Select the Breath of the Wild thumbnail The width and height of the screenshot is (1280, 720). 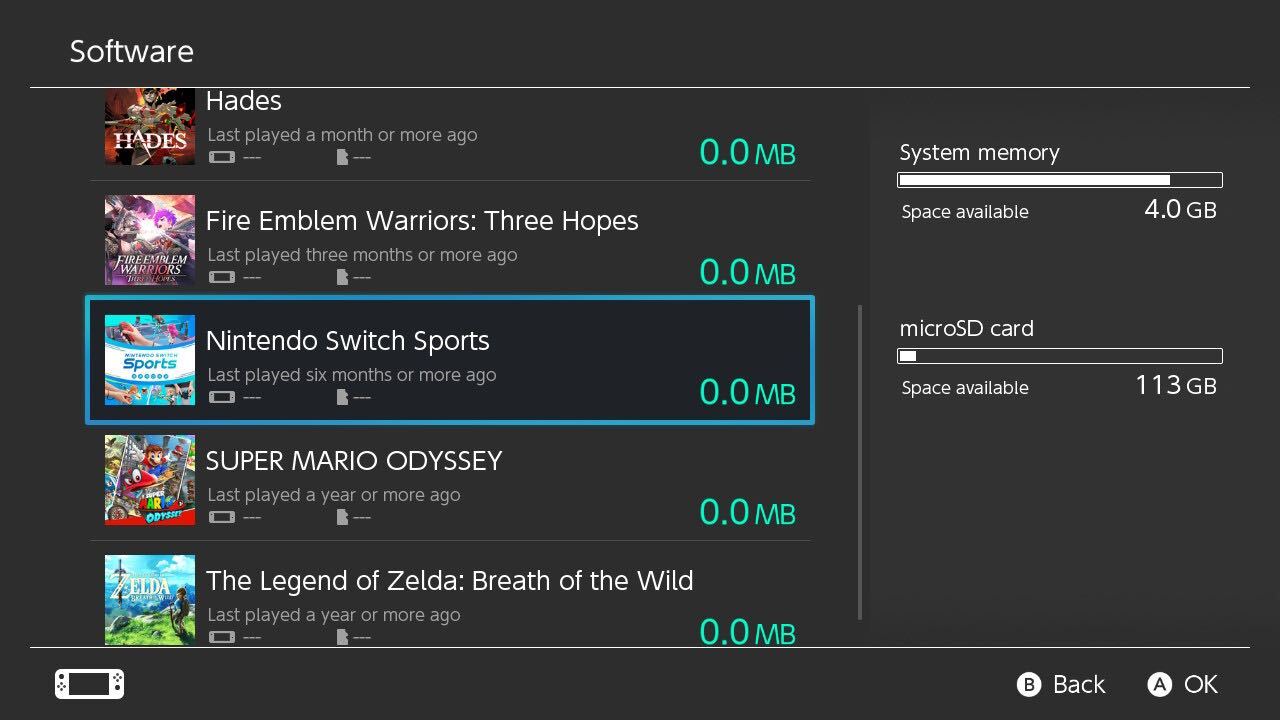pos(150,600)
